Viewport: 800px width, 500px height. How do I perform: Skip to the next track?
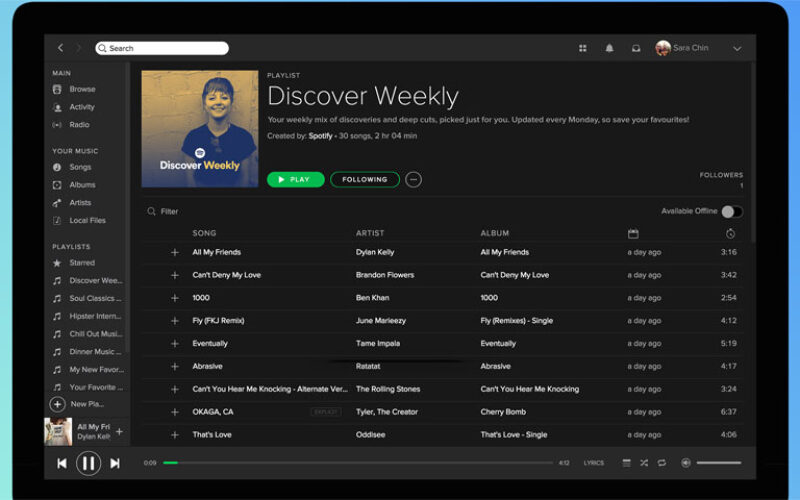pos(115,463)
